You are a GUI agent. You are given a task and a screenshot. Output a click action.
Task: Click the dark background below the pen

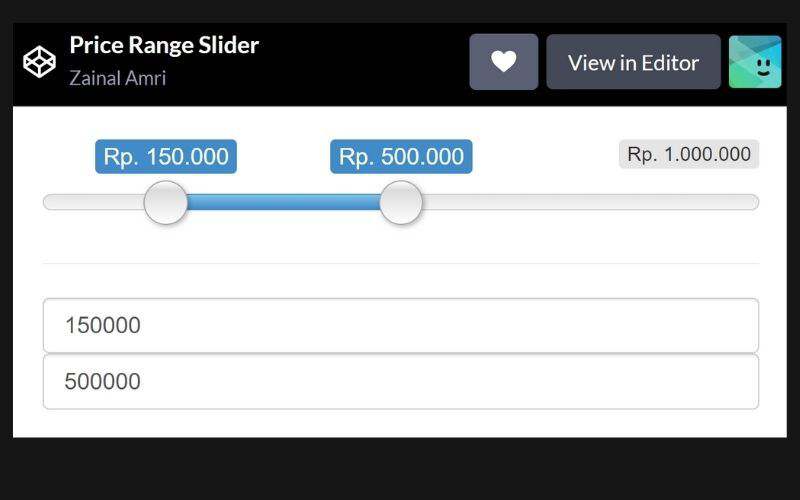400,468
